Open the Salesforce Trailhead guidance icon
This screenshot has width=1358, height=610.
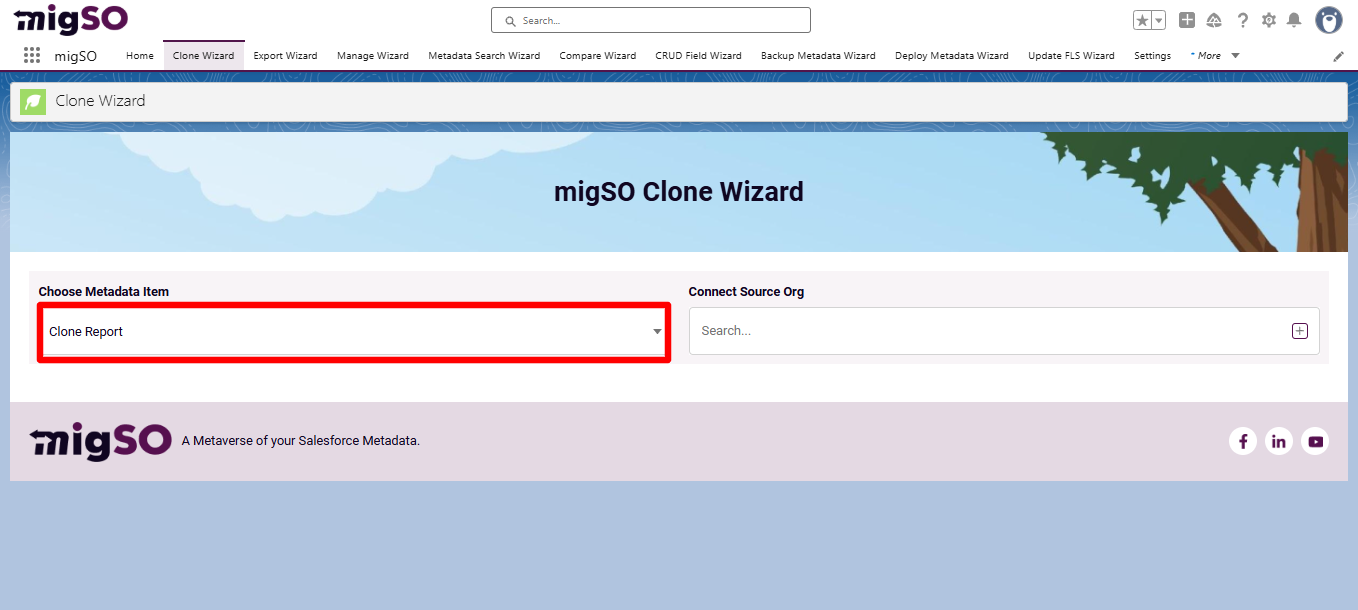click(1214, 19)
